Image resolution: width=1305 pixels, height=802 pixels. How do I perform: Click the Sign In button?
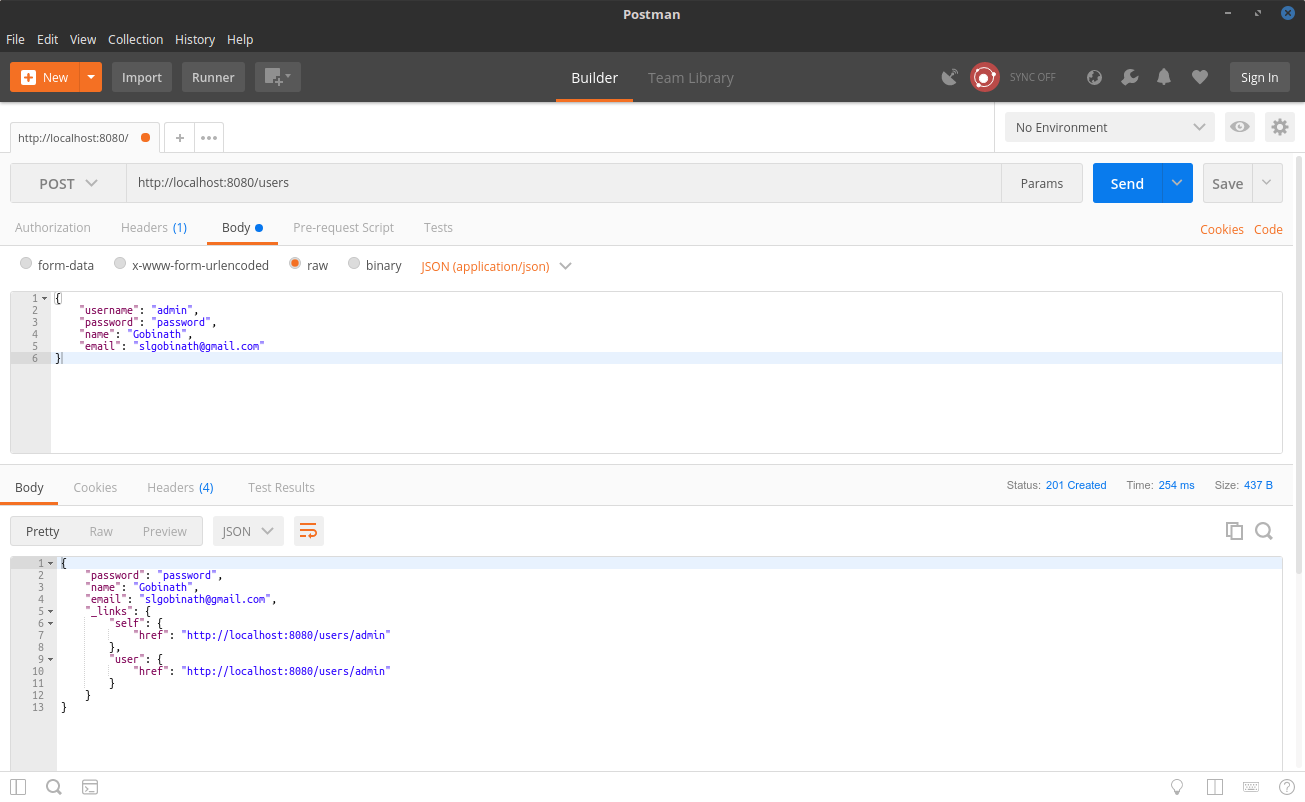pos(1259,77)
